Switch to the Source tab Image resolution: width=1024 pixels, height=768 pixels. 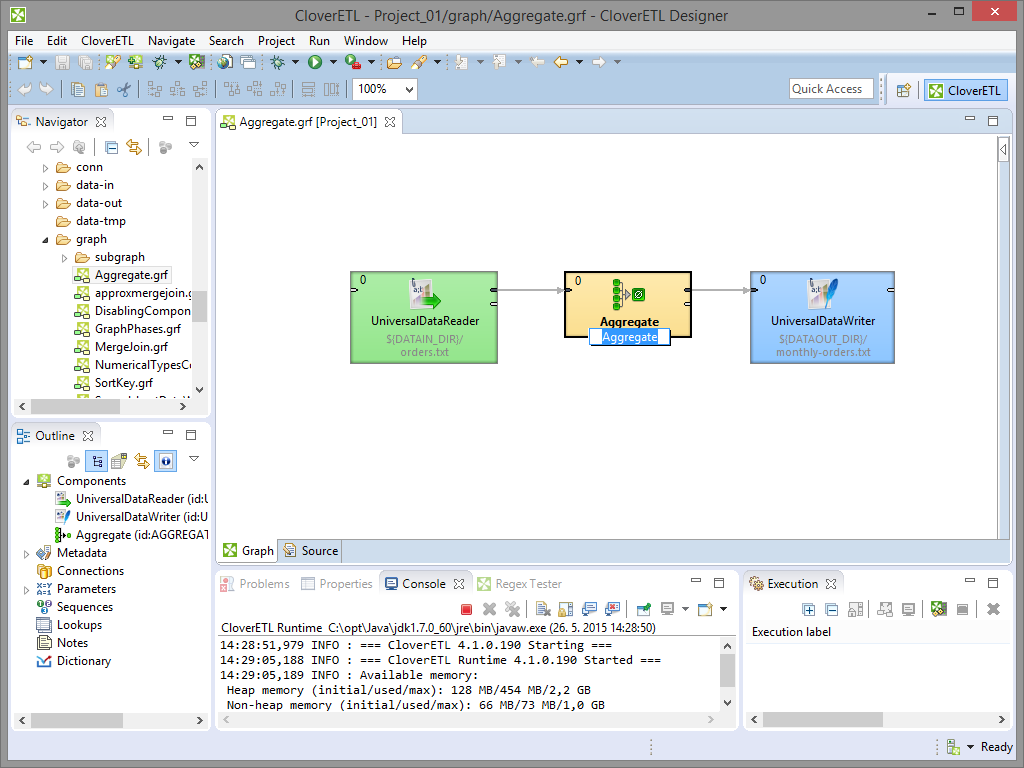tap(311, 550)
